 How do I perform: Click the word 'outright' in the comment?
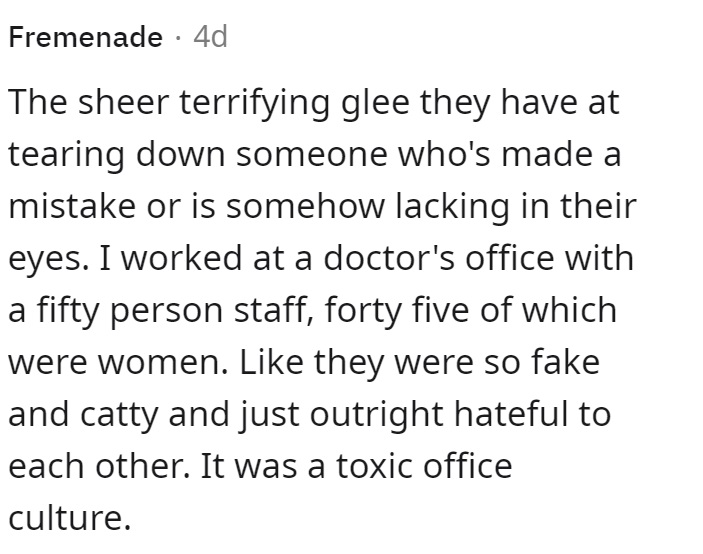click(x=377, y=414)
